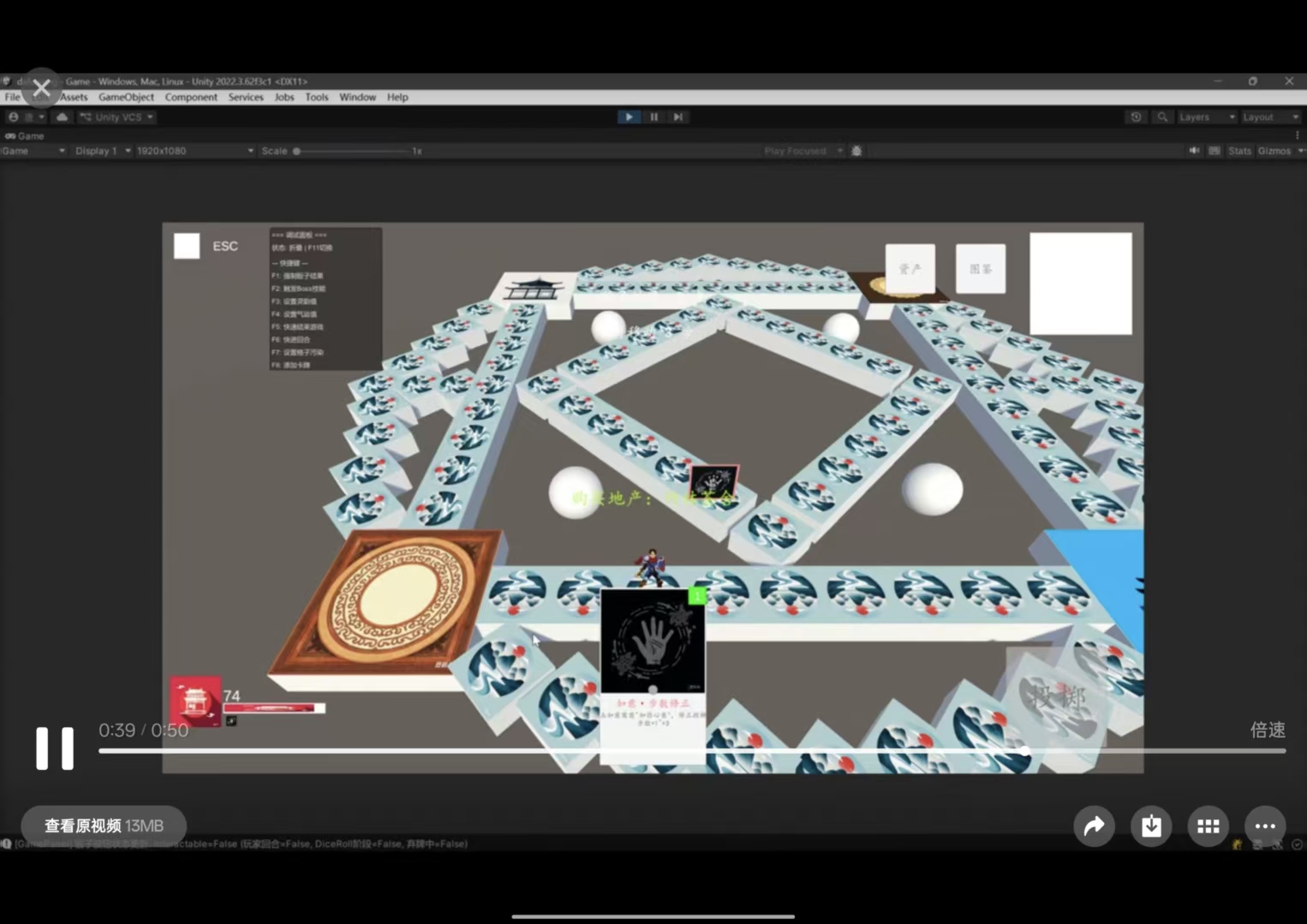The image size is (1307, 924).
Task: Click the white ESC square button in game
Action: 187,247
